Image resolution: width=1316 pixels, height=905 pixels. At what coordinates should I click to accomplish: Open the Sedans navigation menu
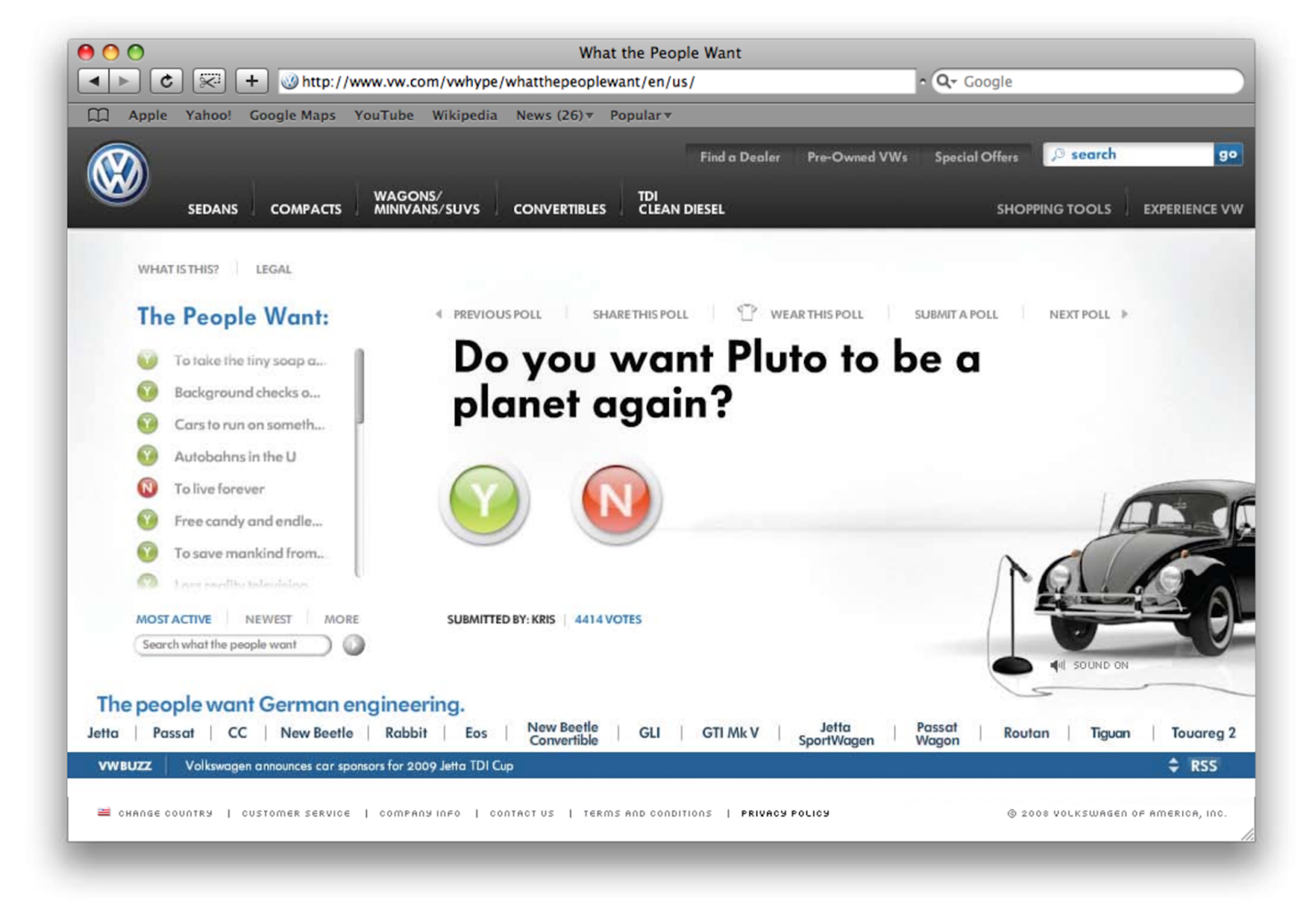(x=213, y=209)
